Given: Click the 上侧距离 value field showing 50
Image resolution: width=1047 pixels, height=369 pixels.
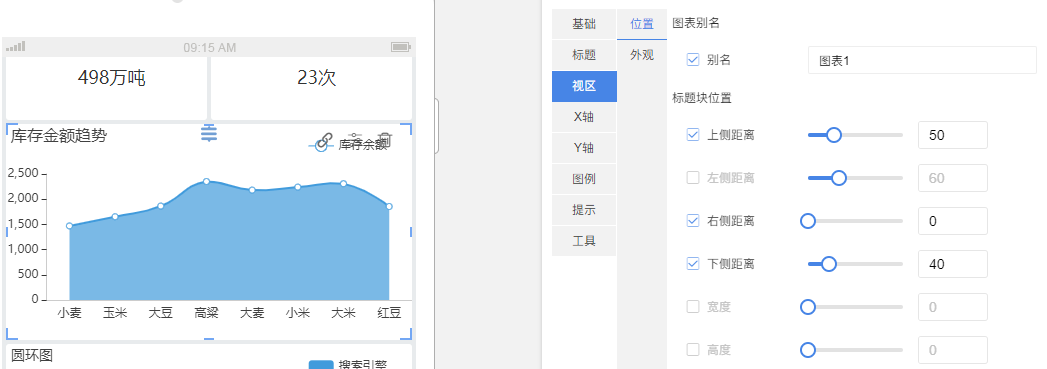Looking at the screenshot, I should point(953,135).
